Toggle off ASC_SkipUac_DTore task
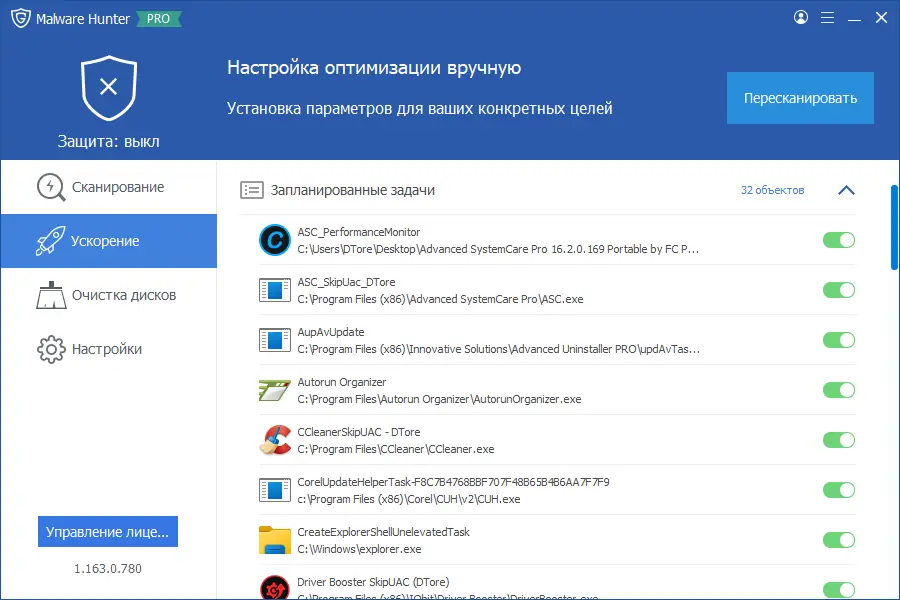 (839, 290)
